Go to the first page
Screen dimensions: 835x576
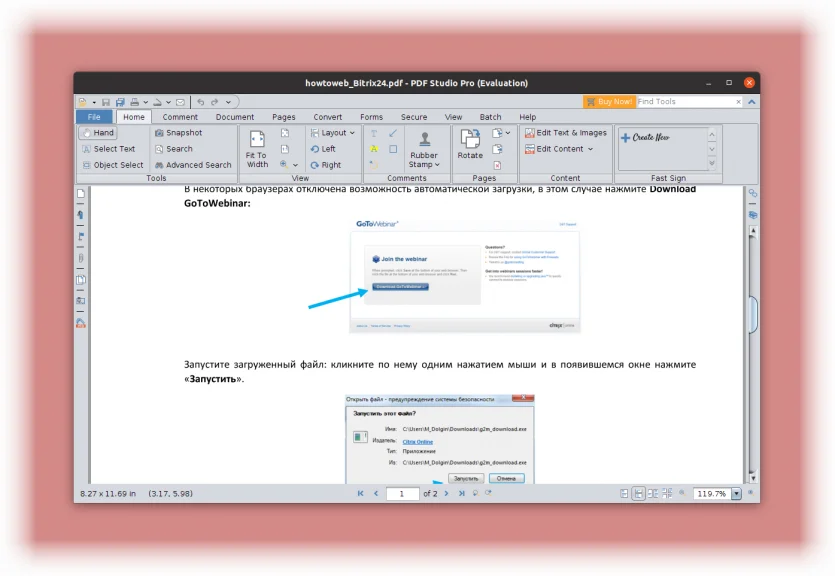[361, 493]
